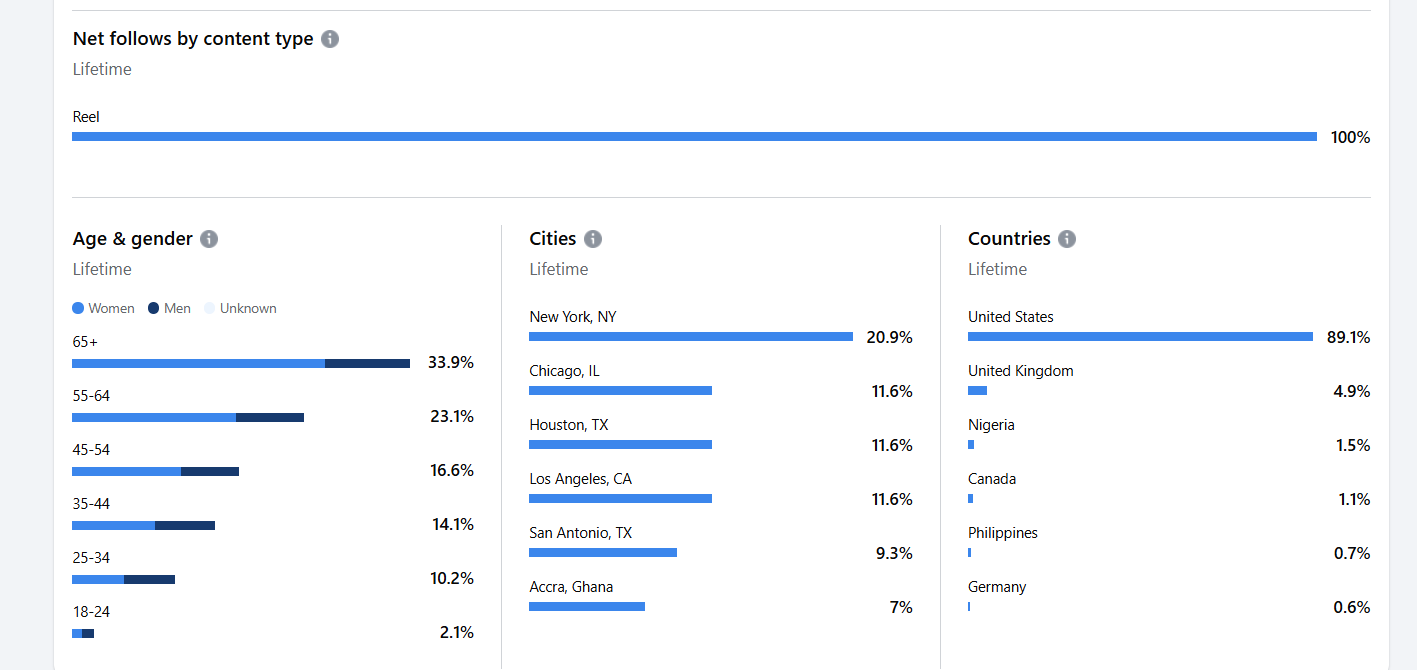1417x670 pixels.
Task: Click the United States country bar
Action: pyautogui.click(x=1140, y=337)
